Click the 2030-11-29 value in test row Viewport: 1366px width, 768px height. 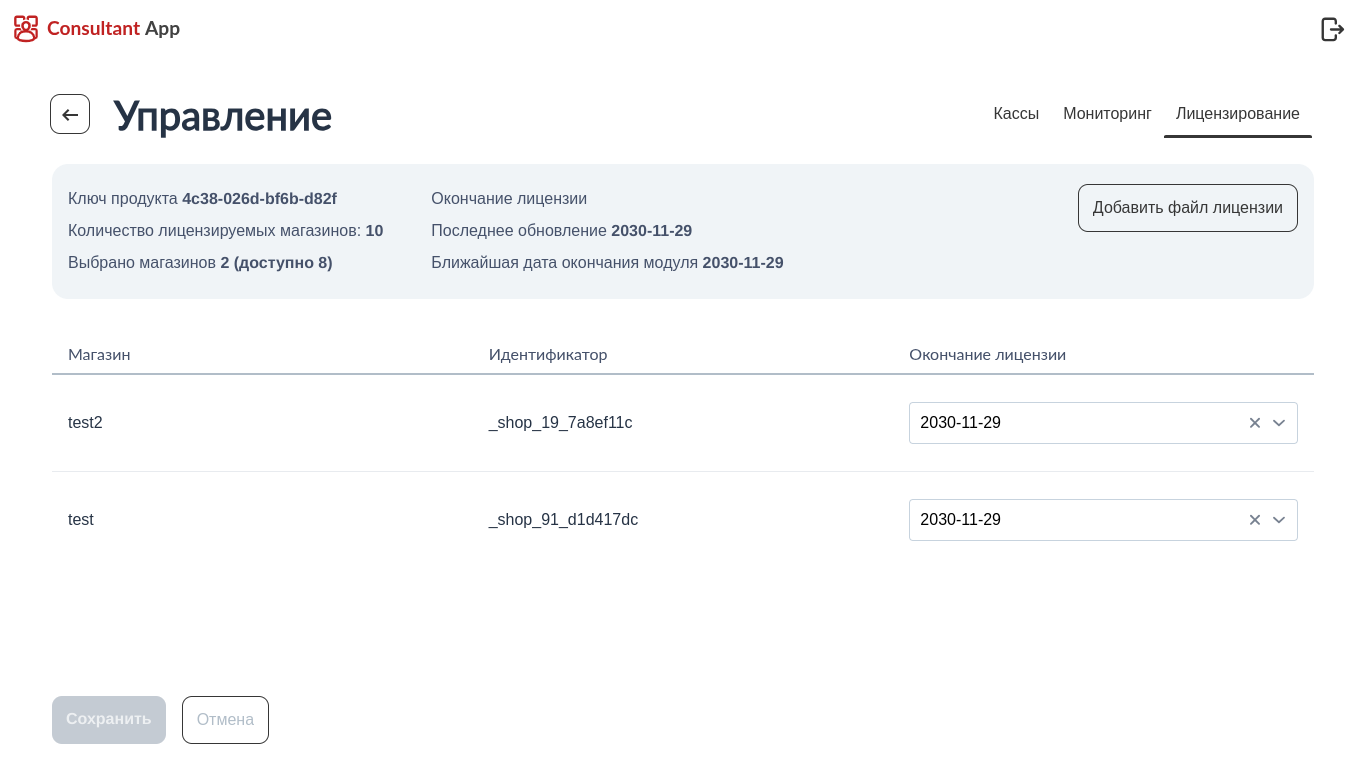960,520
